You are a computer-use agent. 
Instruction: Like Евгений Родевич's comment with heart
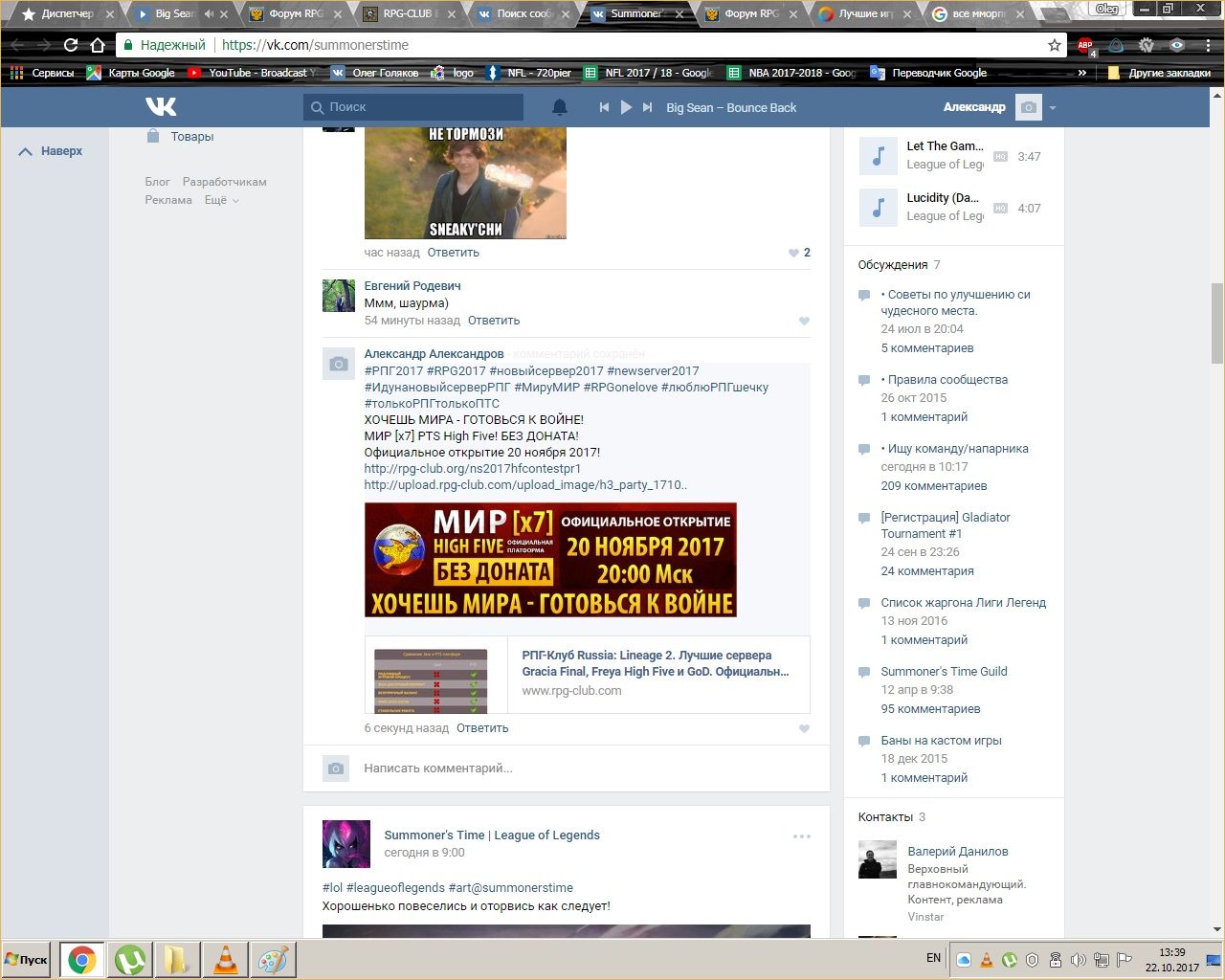coord(804,322)
